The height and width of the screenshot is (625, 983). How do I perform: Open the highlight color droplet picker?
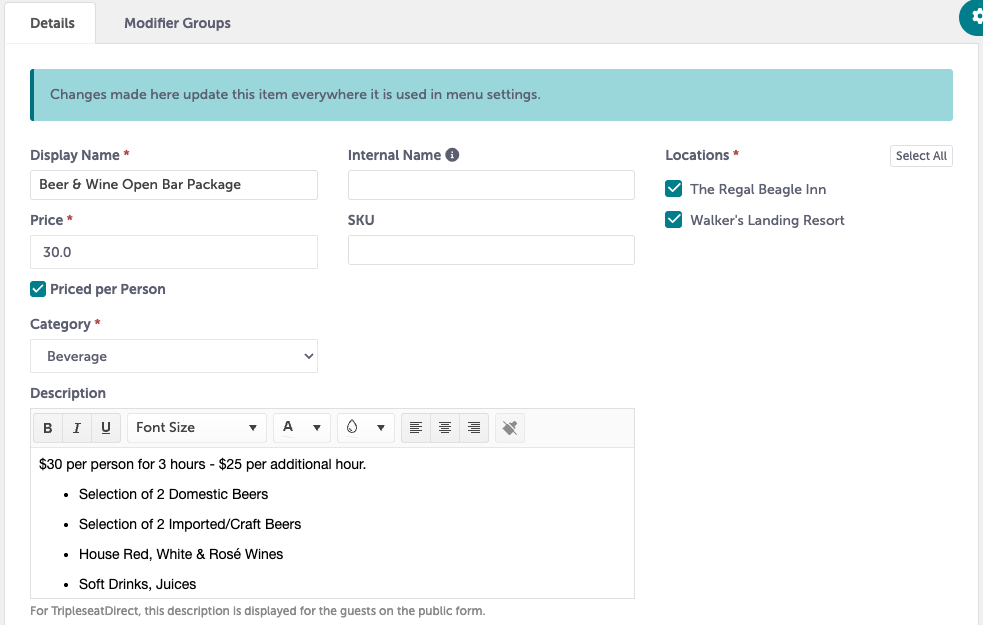[365, 428]
